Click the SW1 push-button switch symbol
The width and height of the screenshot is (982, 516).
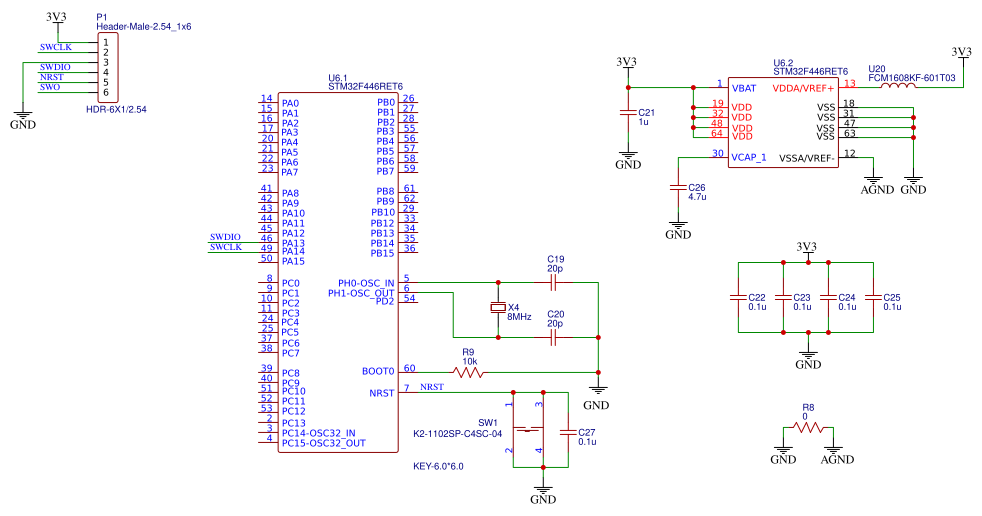[529, 430]
